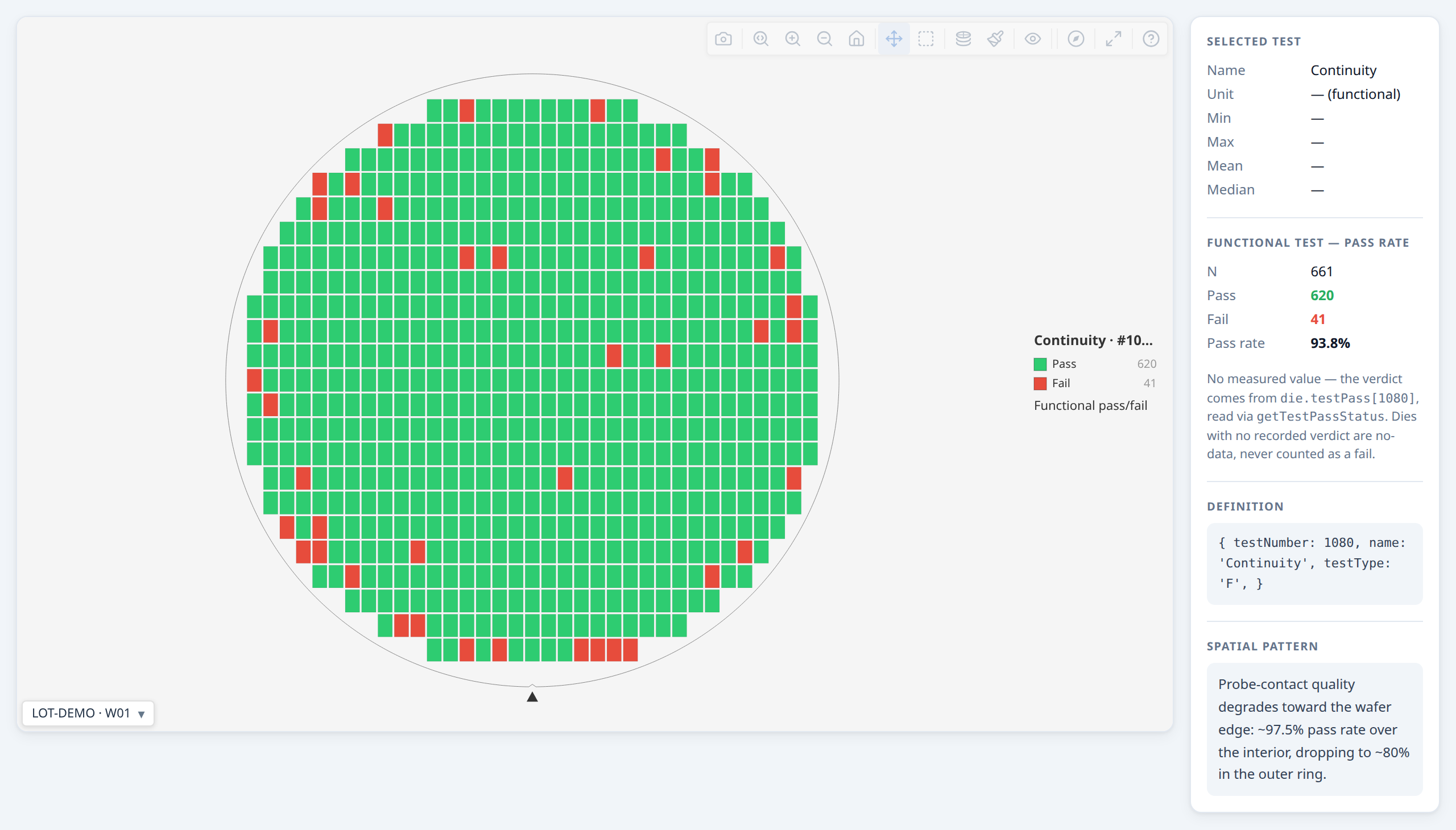This screenshot has width=1456, height=830.
Task: Choose the paintbrush tool
Action: pyautogui.click(x=995, y=39)
